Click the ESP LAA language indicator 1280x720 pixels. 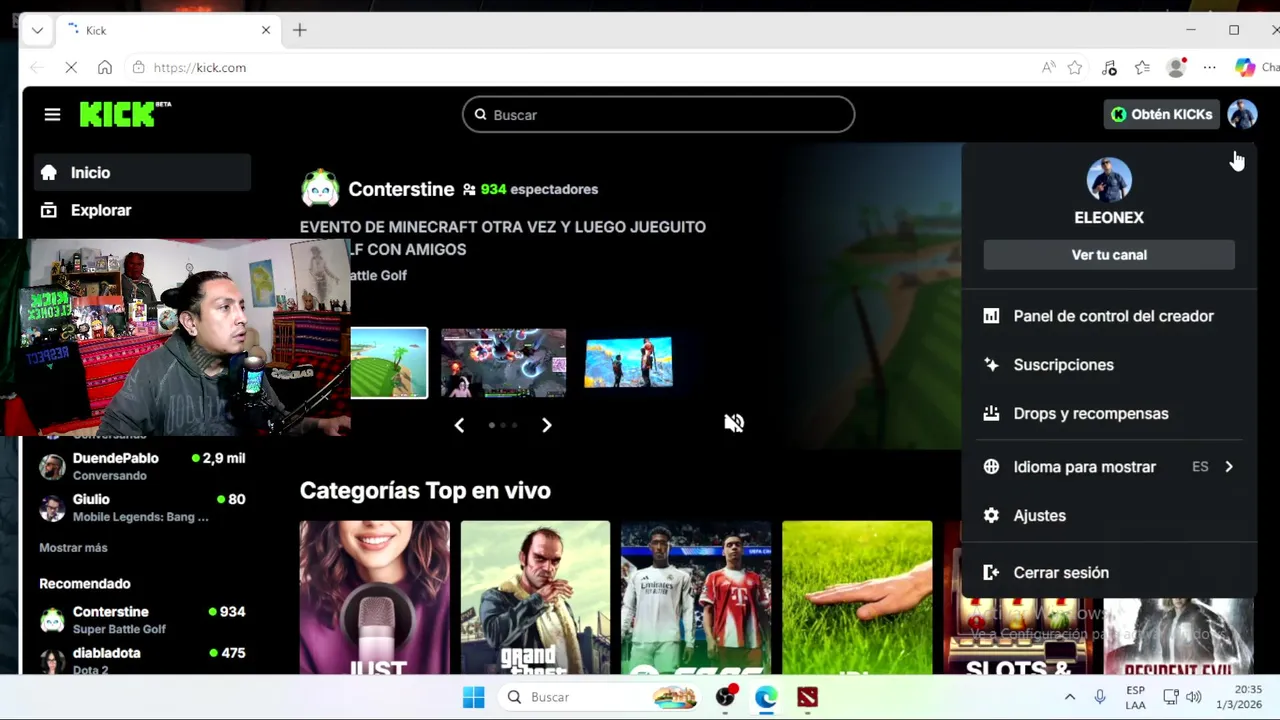coord(1135,697)
